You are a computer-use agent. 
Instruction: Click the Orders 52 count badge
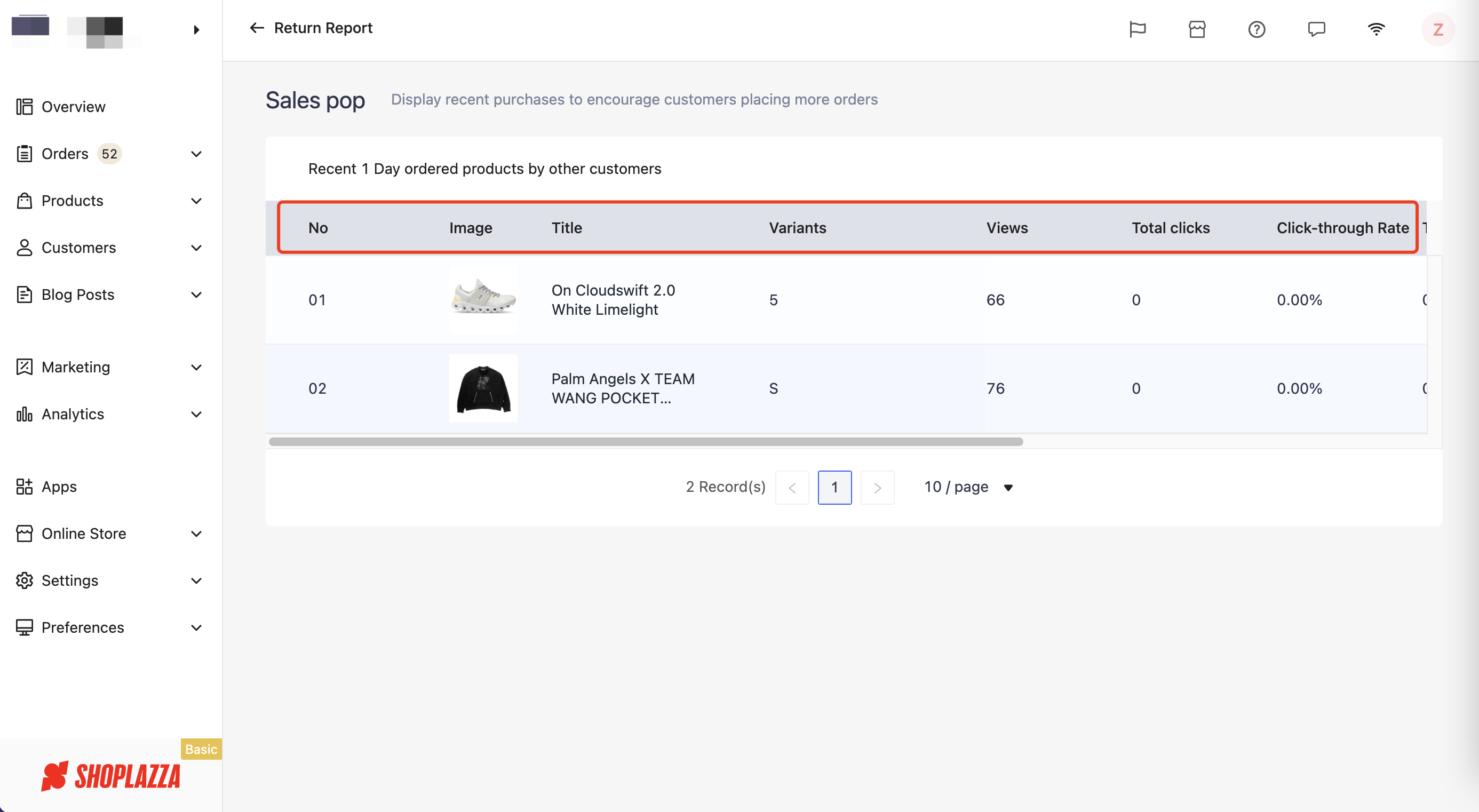point(109,154)
